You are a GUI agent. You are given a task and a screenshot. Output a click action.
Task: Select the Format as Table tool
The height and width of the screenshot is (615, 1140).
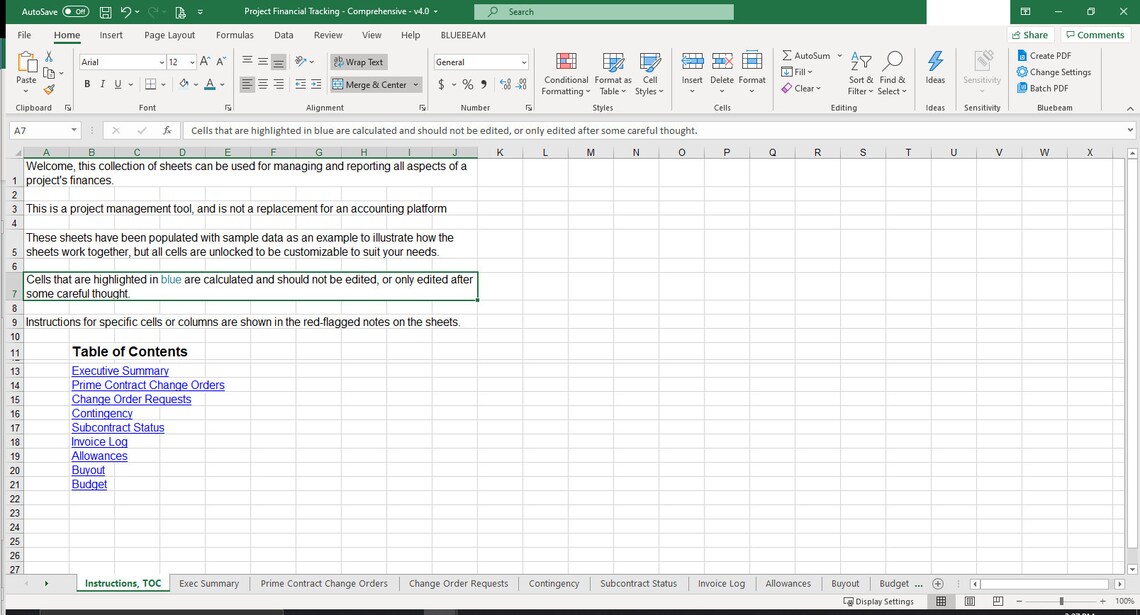(x=613, y=73)
